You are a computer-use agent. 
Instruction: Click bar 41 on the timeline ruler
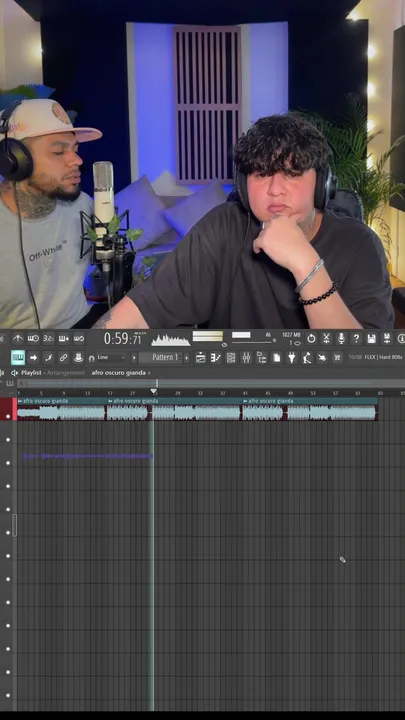click(x=245, y=393)
